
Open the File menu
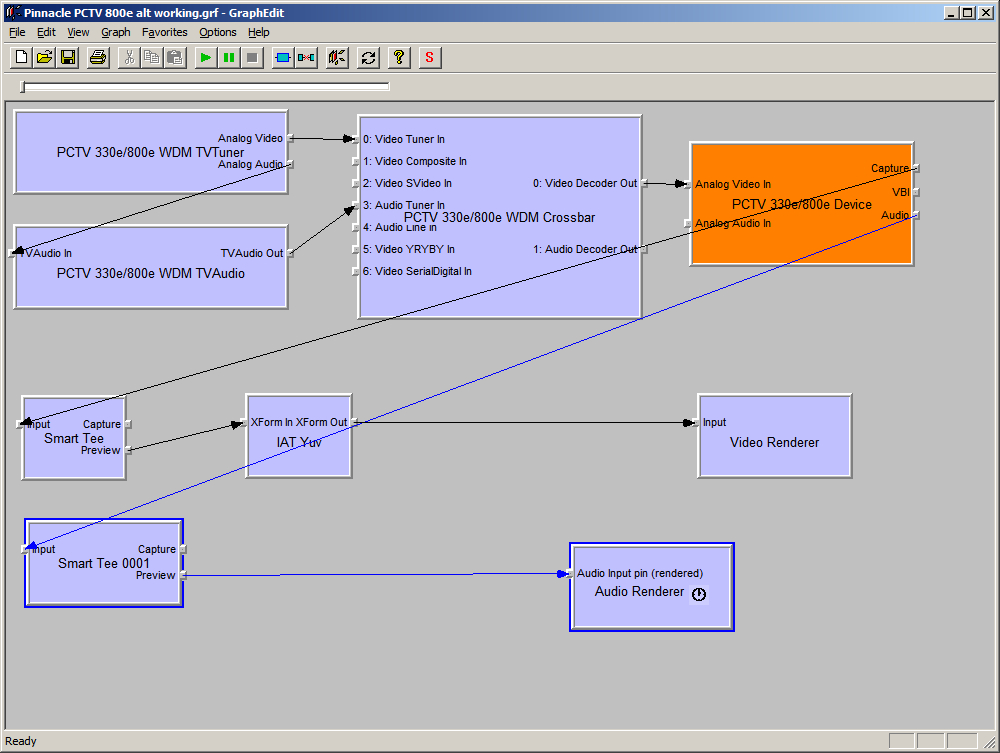[17, 32]
